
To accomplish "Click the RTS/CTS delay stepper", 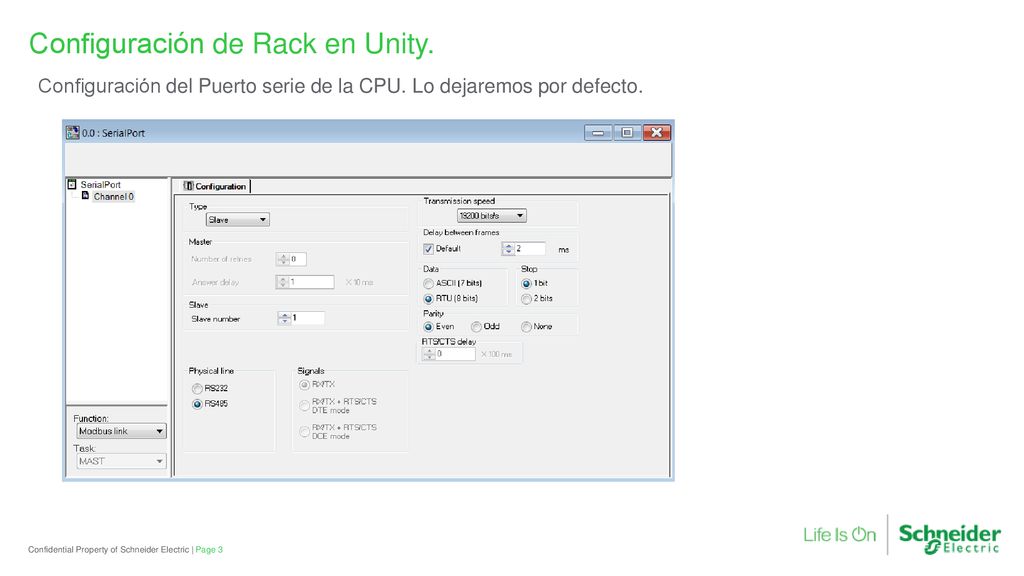I will point(428,354).
